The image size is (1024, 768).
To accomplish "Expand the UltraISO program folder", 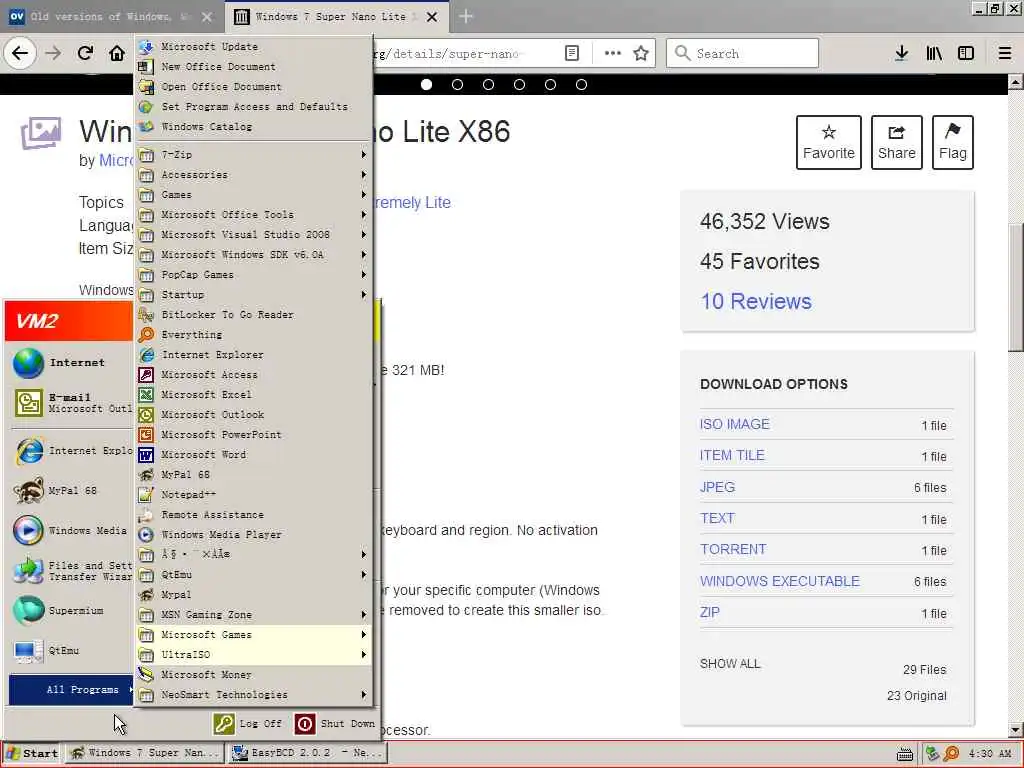I will [x=253, y=654].
